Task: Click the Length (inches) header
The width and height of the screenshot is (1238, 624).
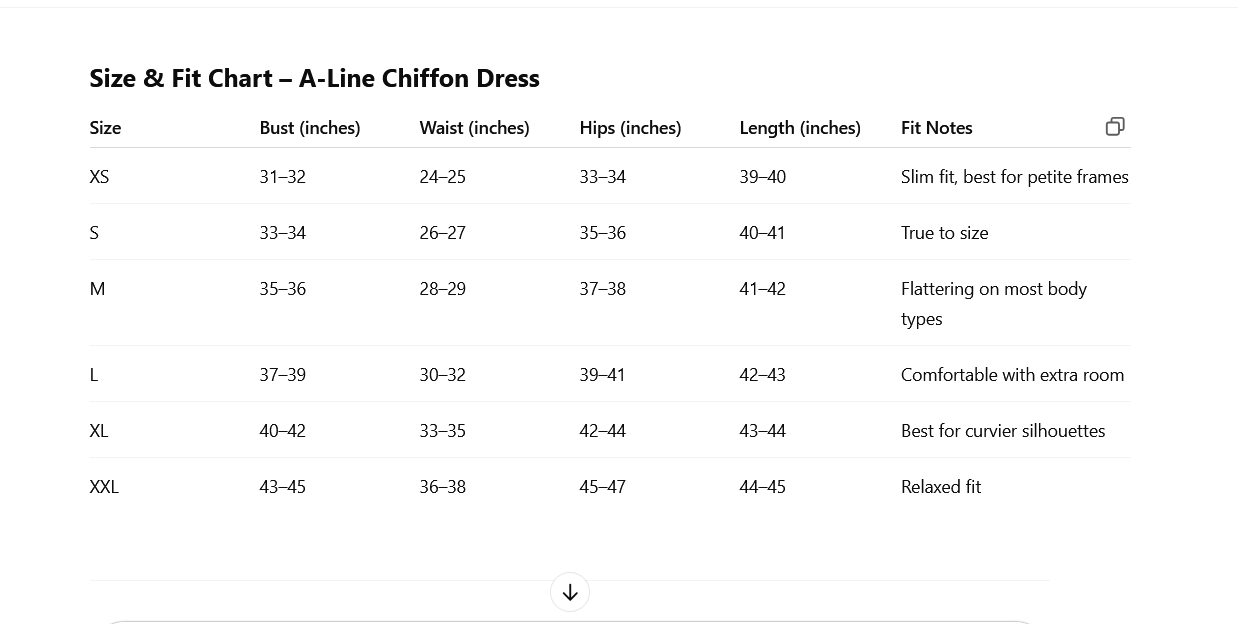Action: [x=800, y=128]
